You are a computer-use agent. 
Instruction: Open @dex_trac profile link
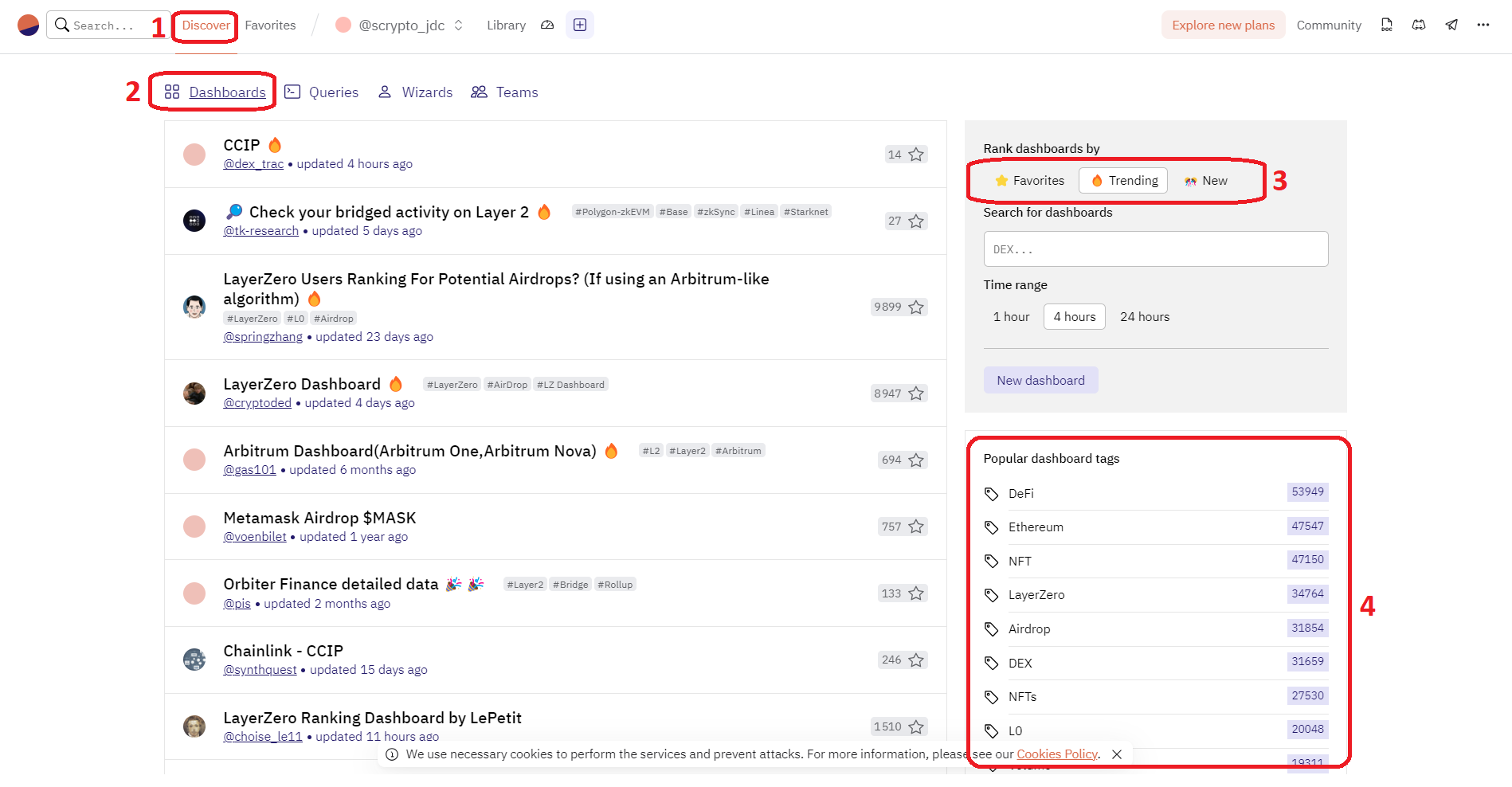(x=253, y=164)
